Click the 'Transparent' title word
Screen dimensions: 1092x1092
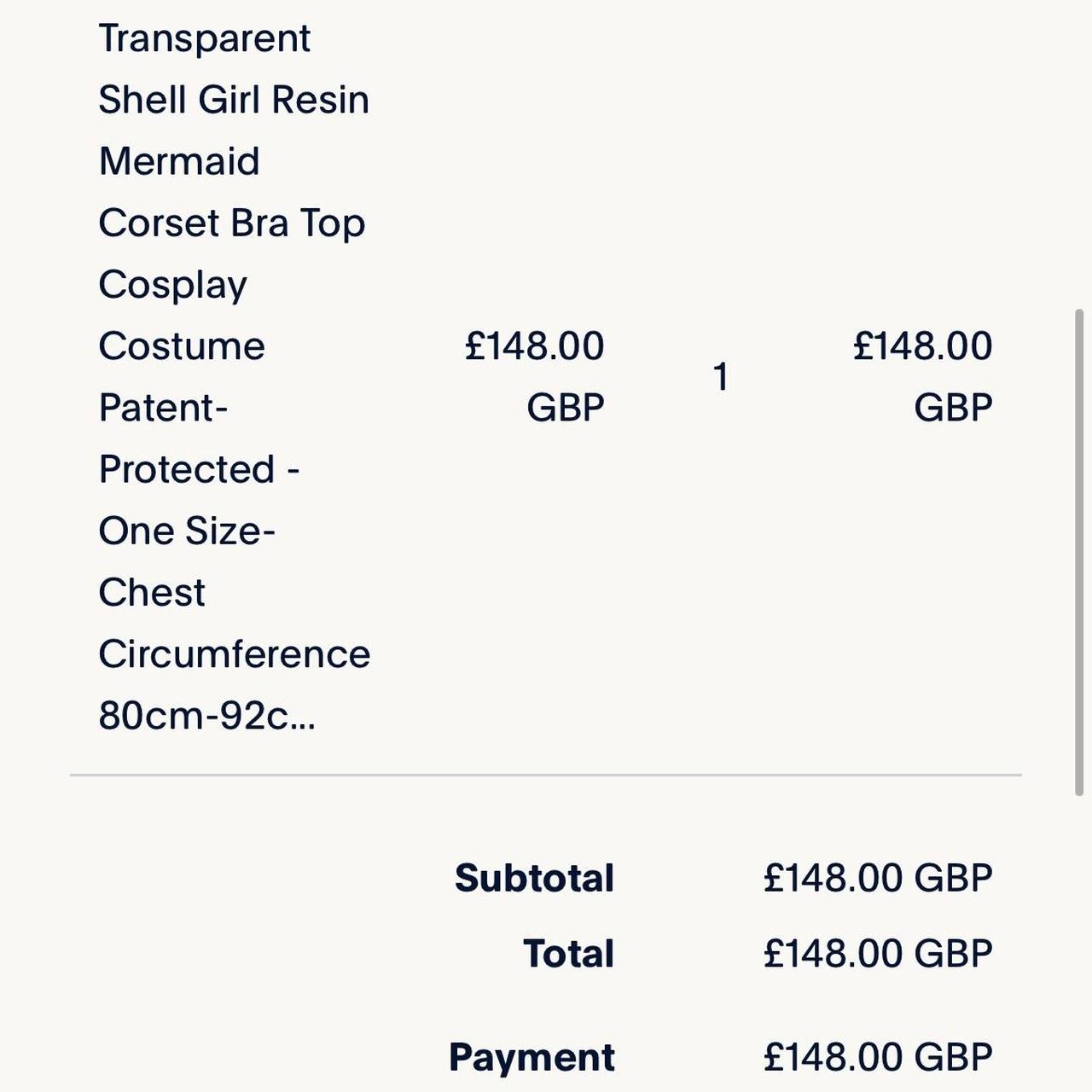[x=205, y=39]
